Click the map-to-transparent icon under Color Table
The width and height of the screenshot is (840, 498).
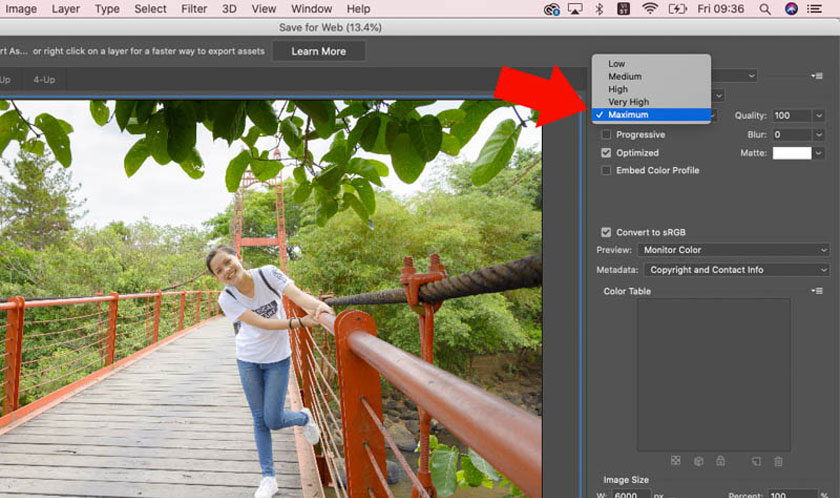tap(676, 461)
